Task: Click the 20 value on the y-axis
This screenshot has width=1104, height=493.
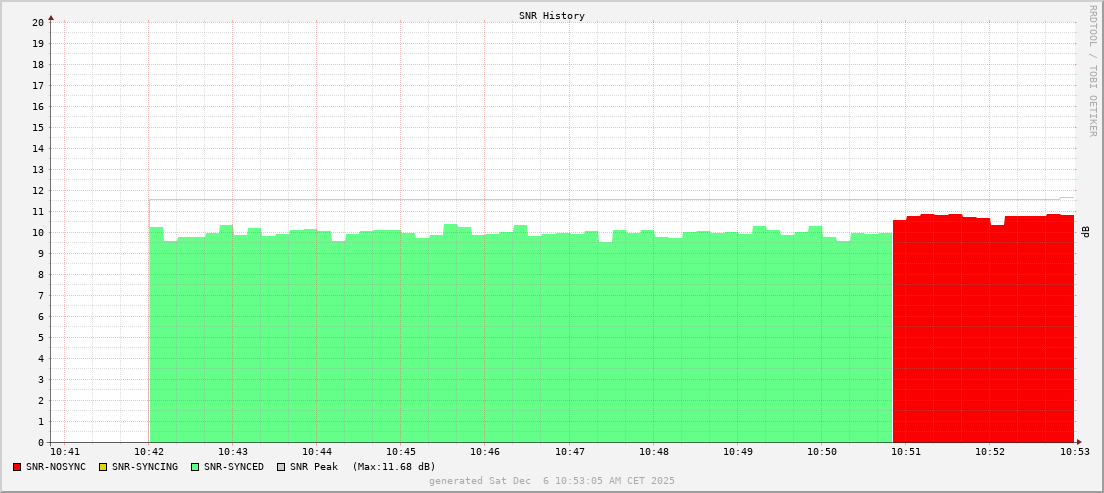Action: [38, 22]
